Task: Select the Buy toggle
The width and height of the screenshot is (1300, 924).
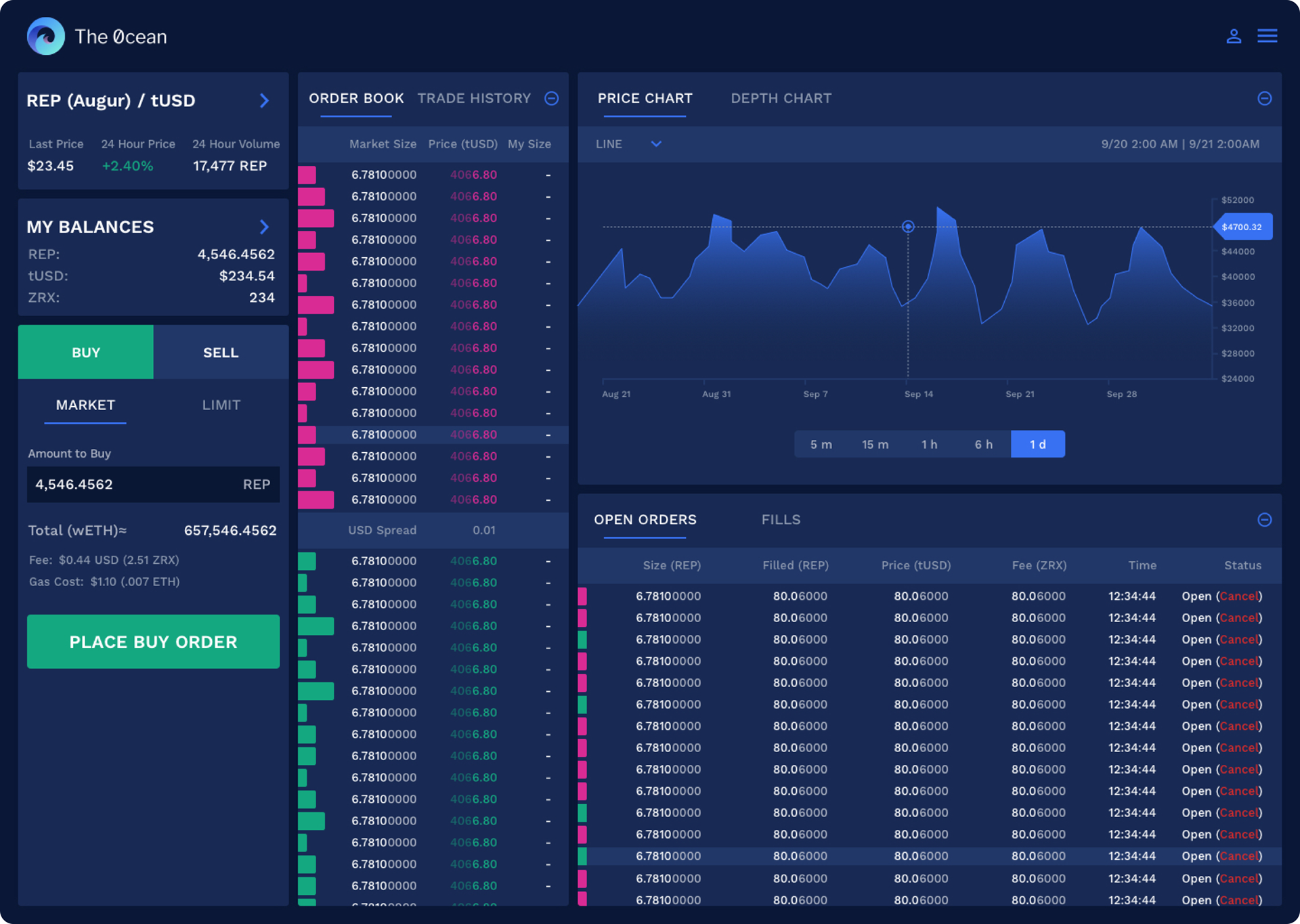Action: click(85, 352)
